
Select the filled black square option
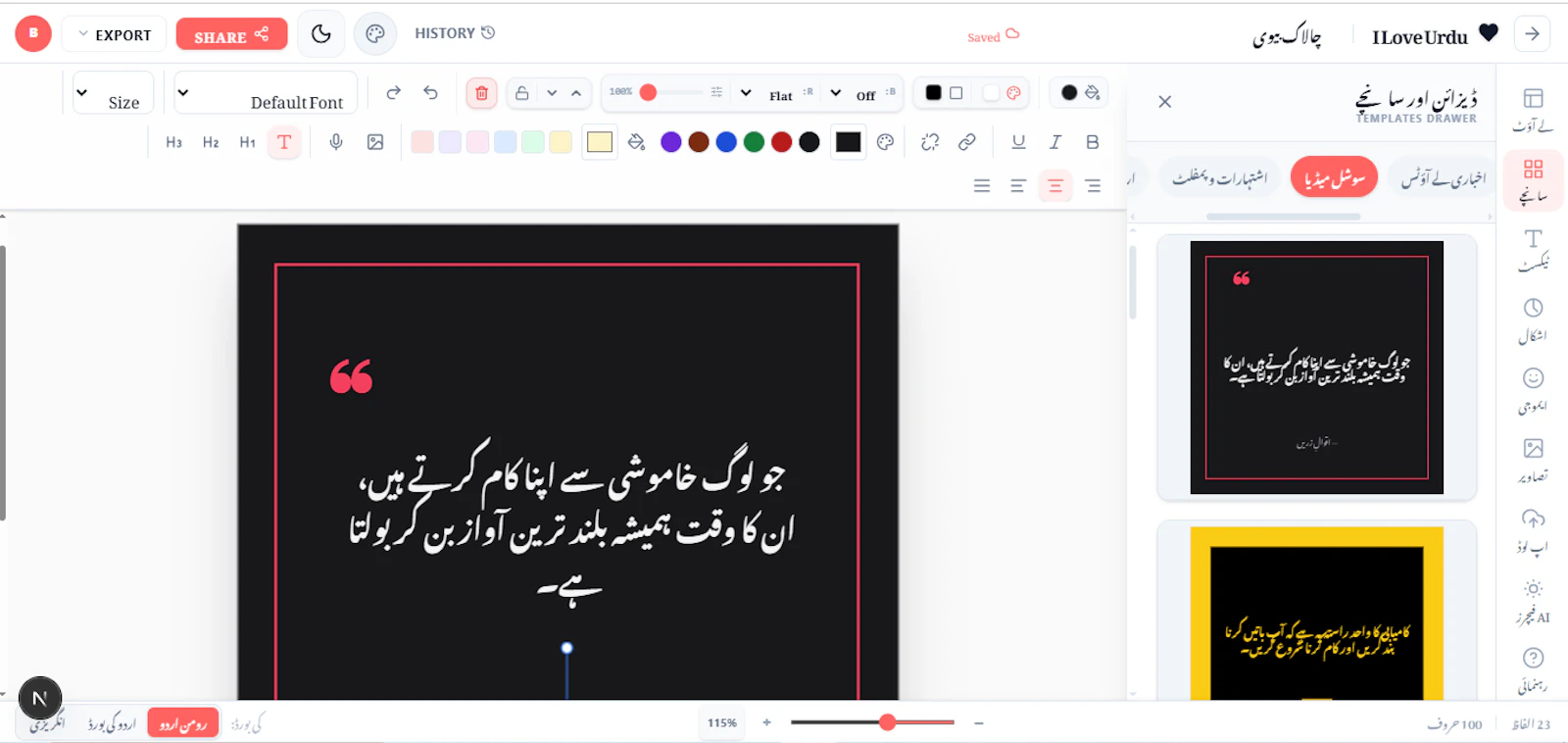click(933, 92)
